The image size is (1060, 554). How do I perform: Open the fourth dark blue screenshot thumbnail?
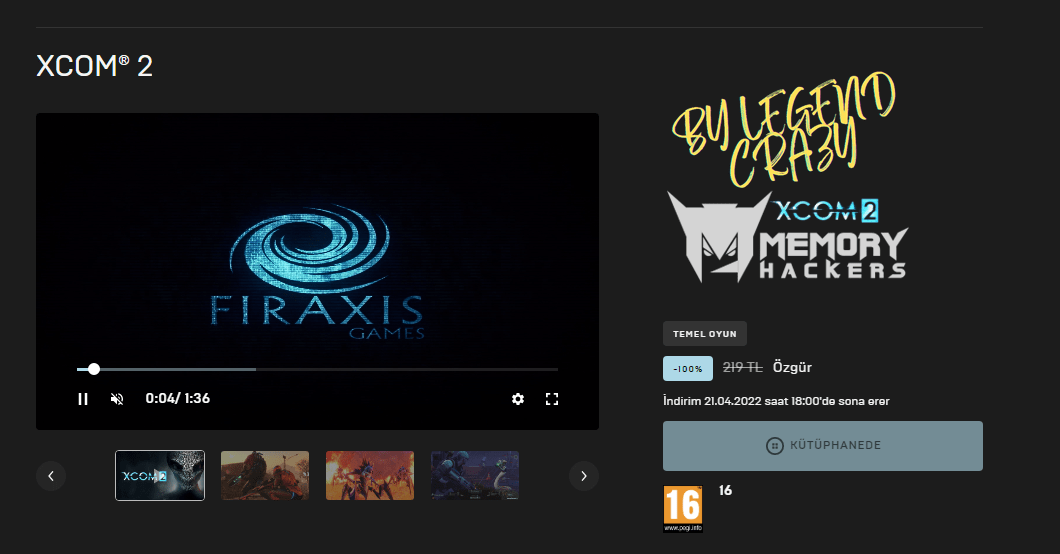(475, 476)
